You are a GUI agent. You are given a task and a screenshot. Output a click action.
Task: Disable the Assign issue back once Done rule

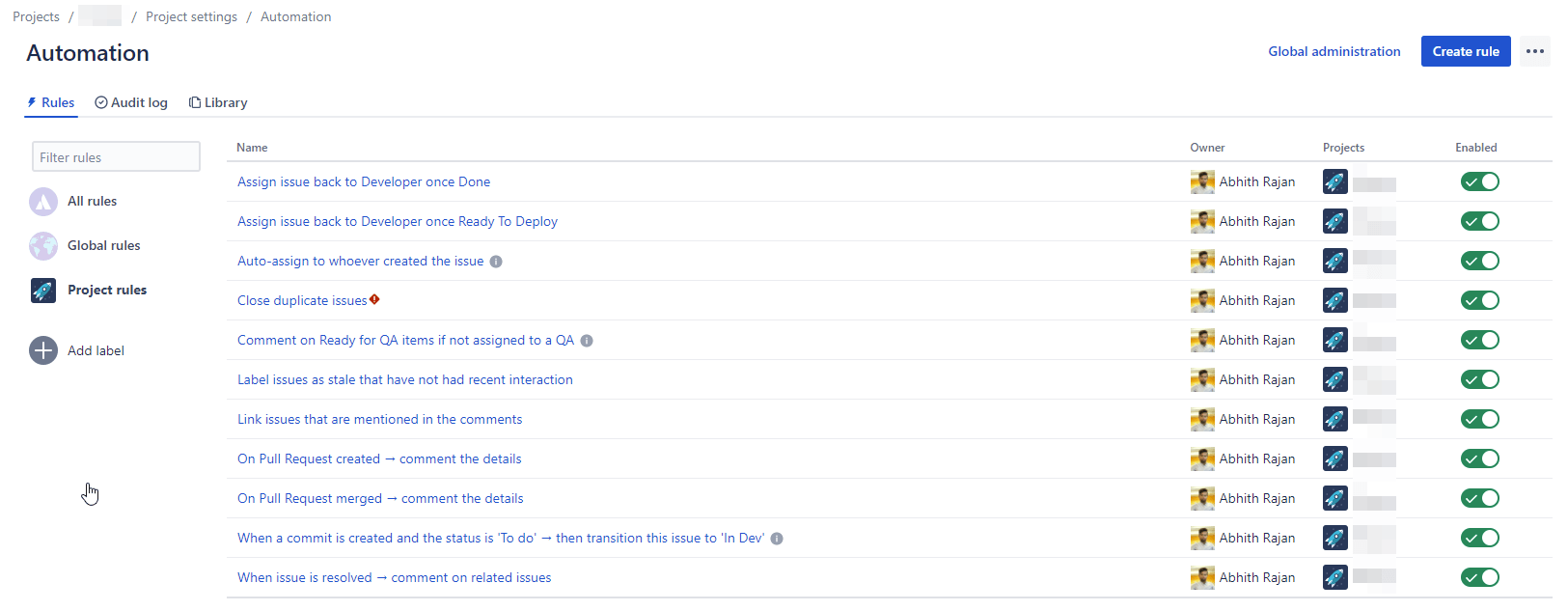[1479, 182]
